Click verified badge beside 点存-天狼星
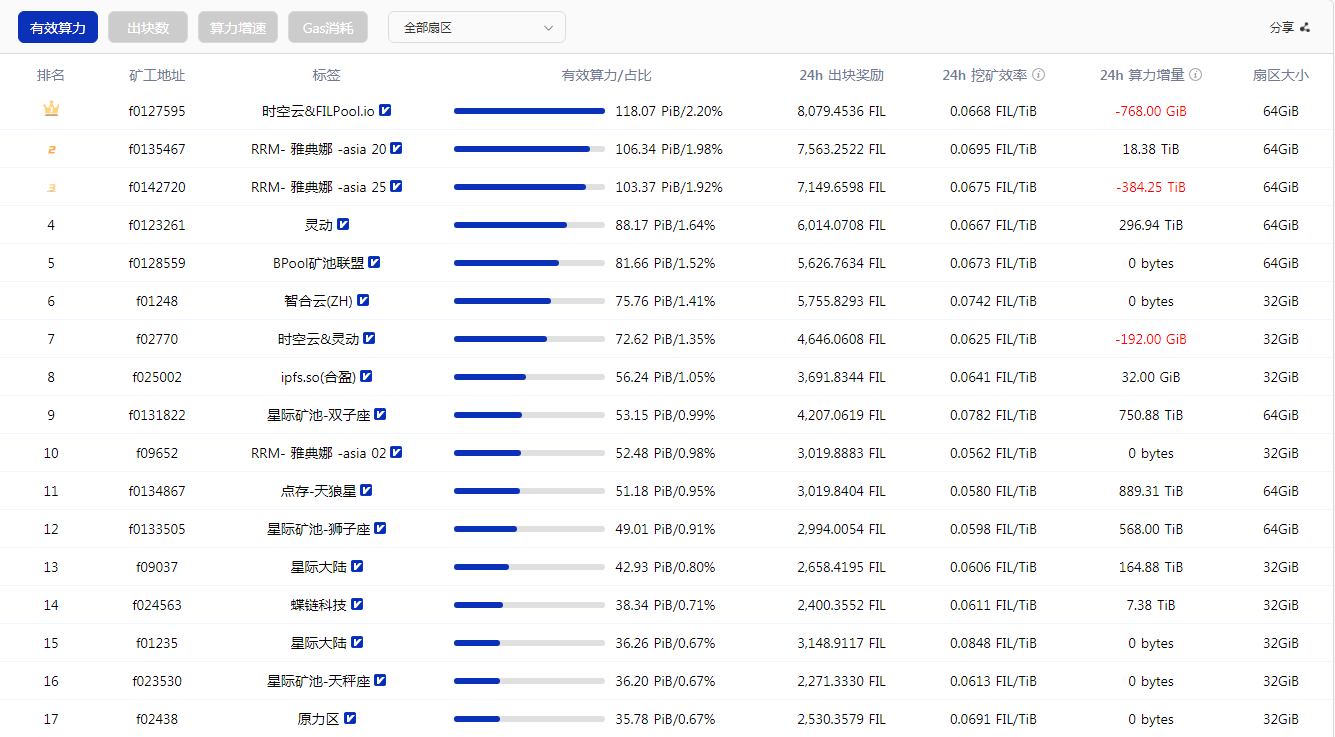1335x737 pixels. [365, 491]
